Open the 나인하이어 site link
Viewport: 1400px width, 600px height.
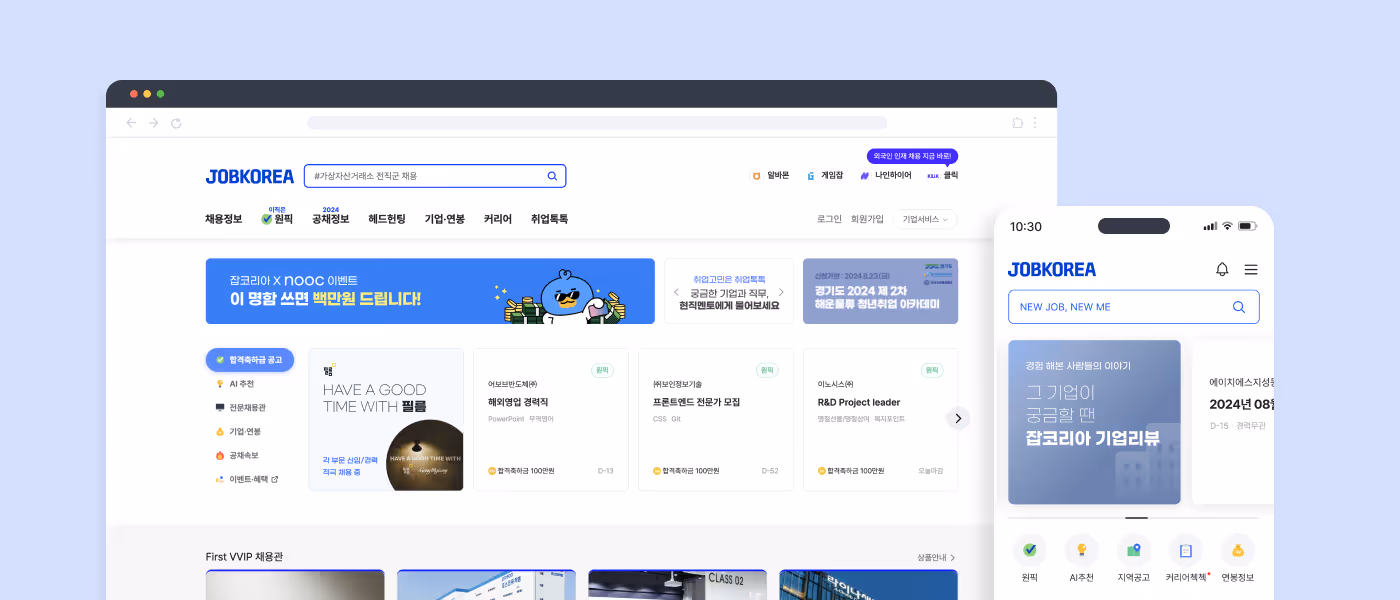coord(886,176)
